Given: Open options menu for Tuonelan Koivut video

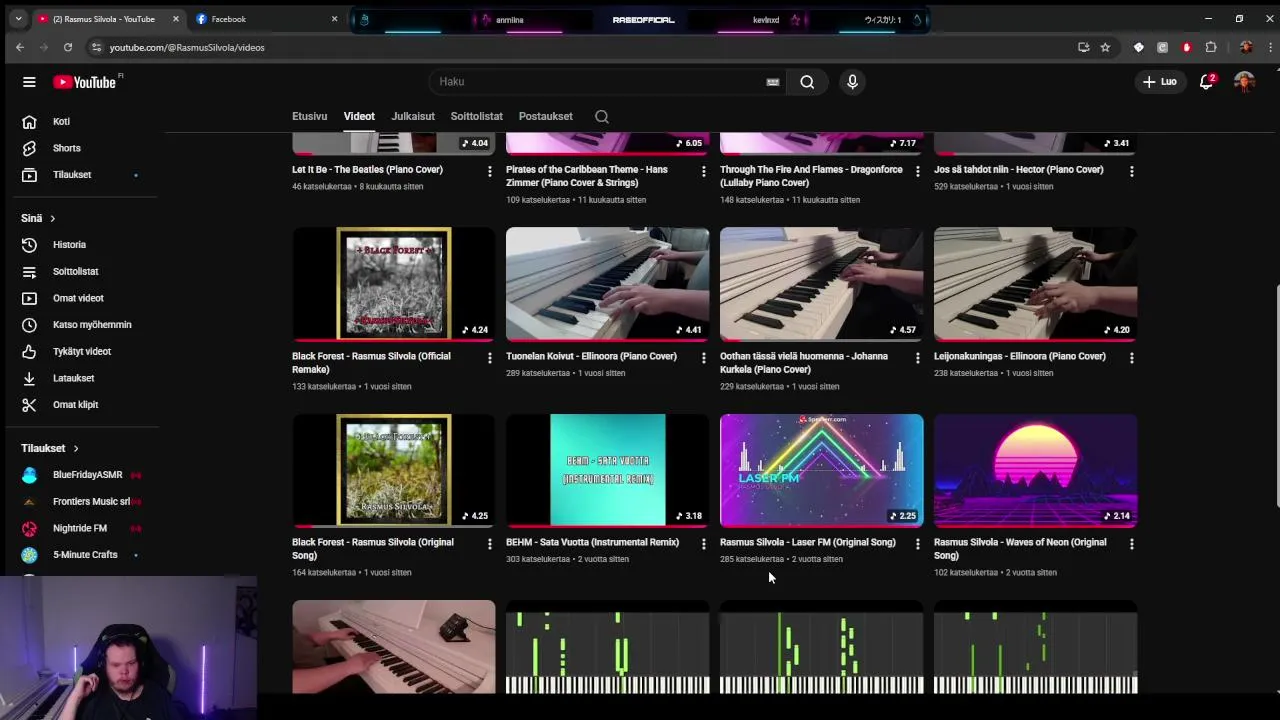Looking at the screenshot, I should pos(703,357).
